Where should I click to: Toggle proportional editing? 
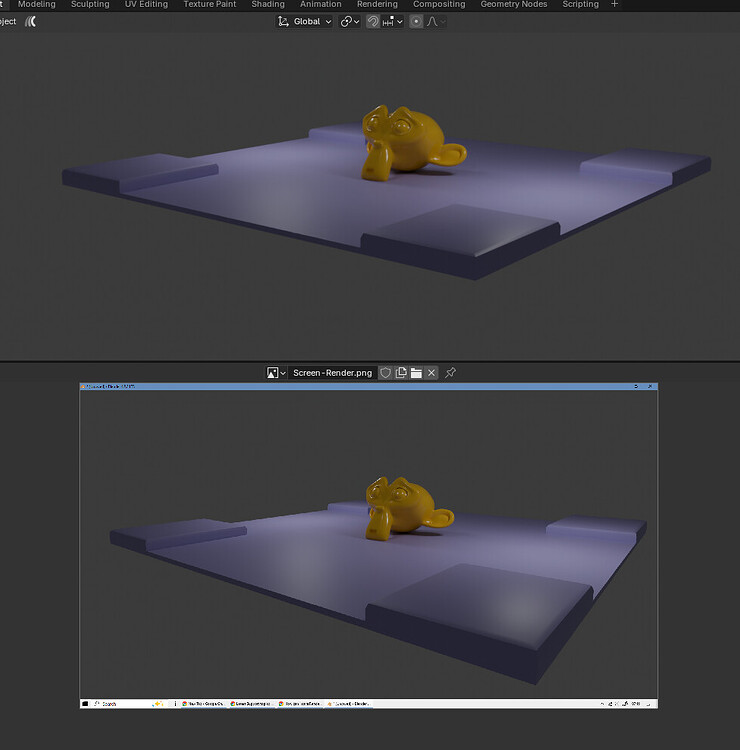pyautogui.click(x=416, y=22)
